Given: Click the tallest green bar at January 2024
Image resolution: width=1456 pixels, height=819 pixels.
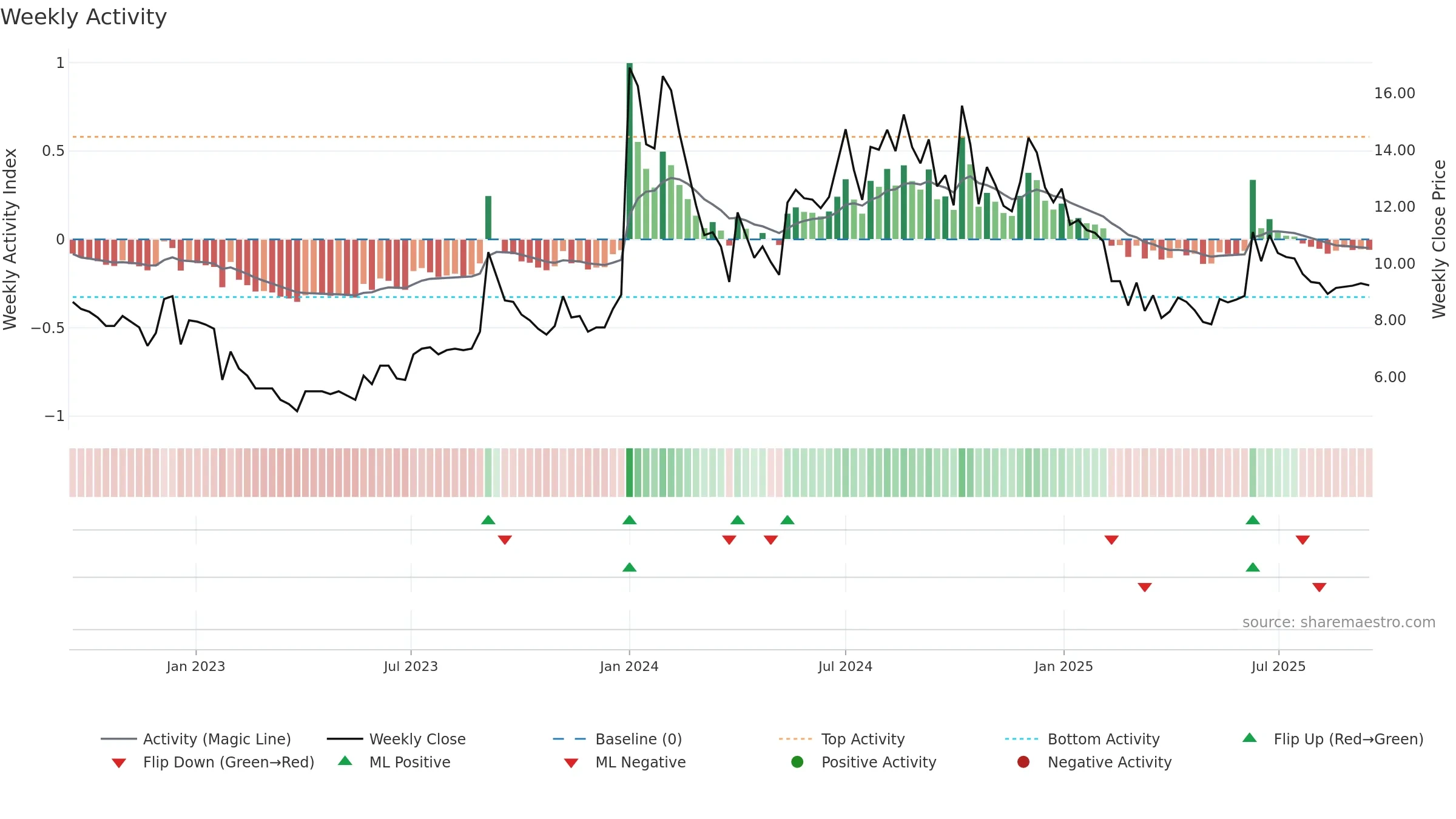Looking at the screenshot, I should pos(630,151).
